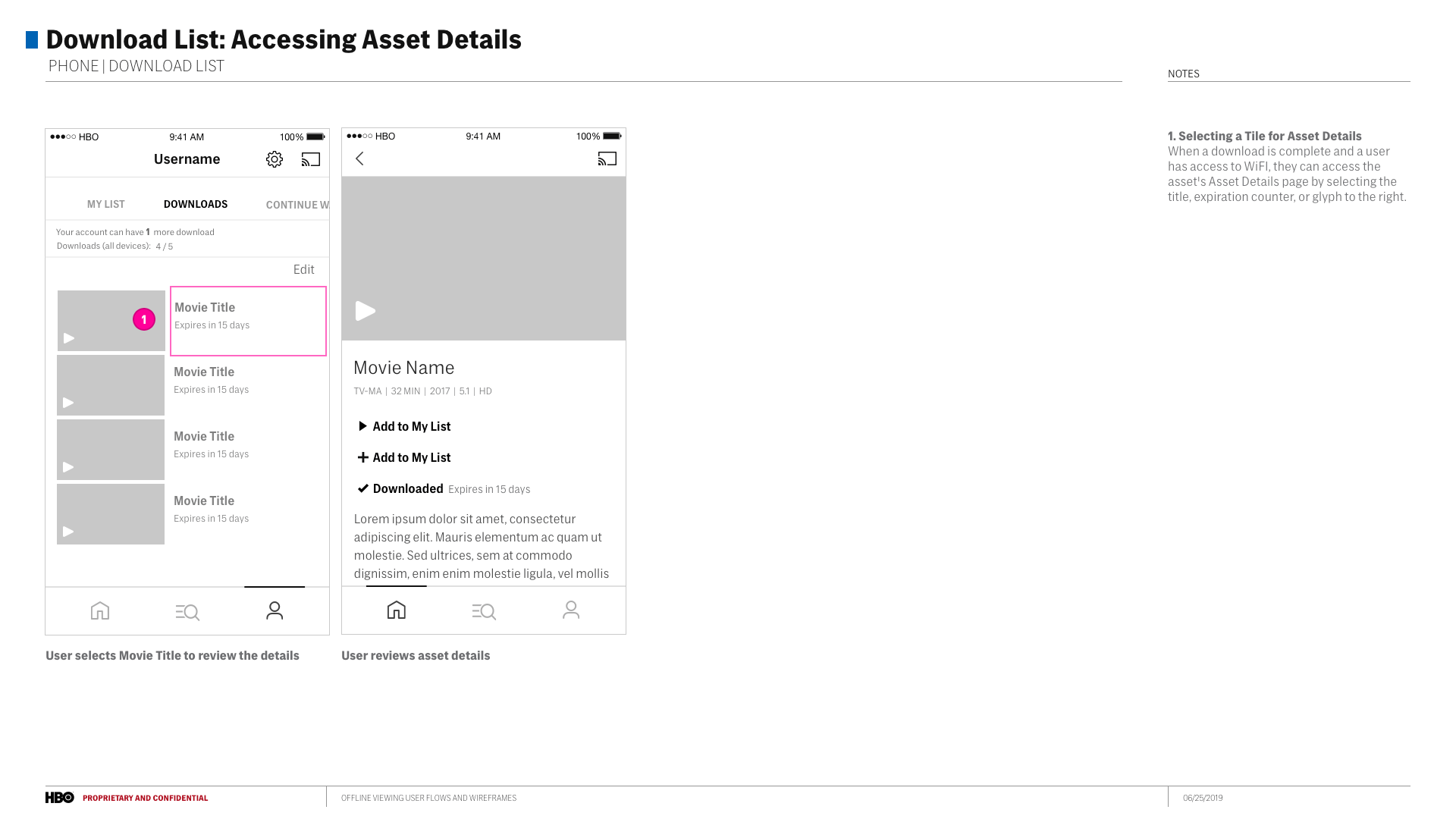Play the large Movie Name hero video
1456x819 pixels.
tap(366, 311)
